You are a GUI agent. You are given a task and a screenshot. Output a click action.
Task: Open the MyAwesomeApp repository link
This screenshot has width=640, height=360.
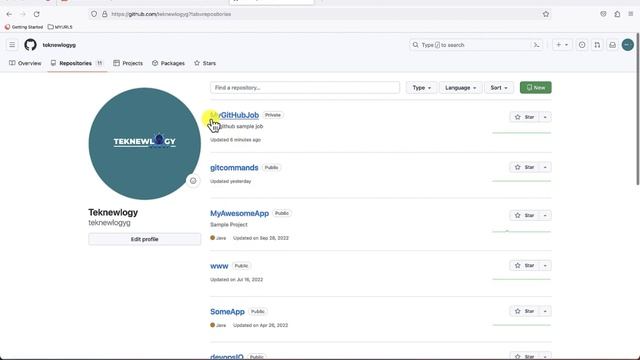[x=239, y=213]
